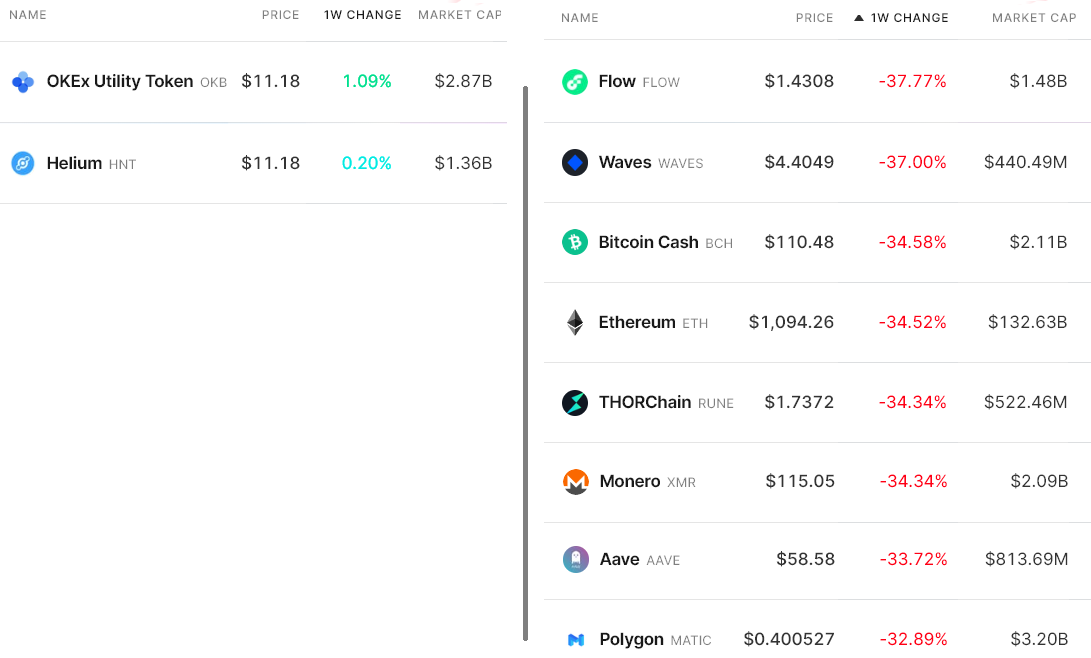Click the Bitcoin Cash green icon

[575, 242]
